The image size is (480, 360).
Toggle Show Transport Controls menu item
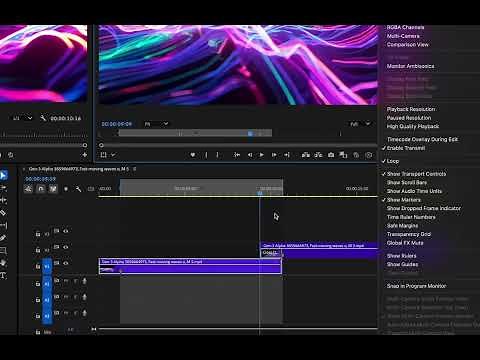[x=416, y=174]
